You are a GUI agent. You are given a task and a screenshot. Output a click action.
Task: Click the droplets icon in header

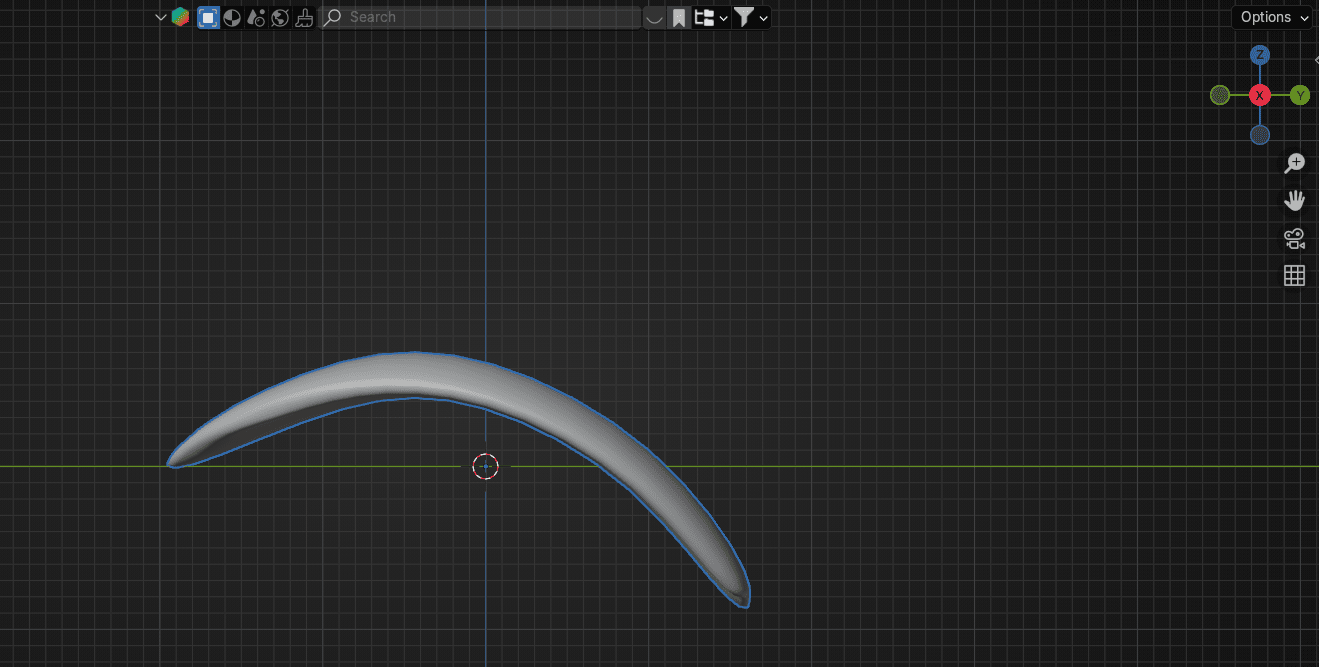(x=256, y=17)
